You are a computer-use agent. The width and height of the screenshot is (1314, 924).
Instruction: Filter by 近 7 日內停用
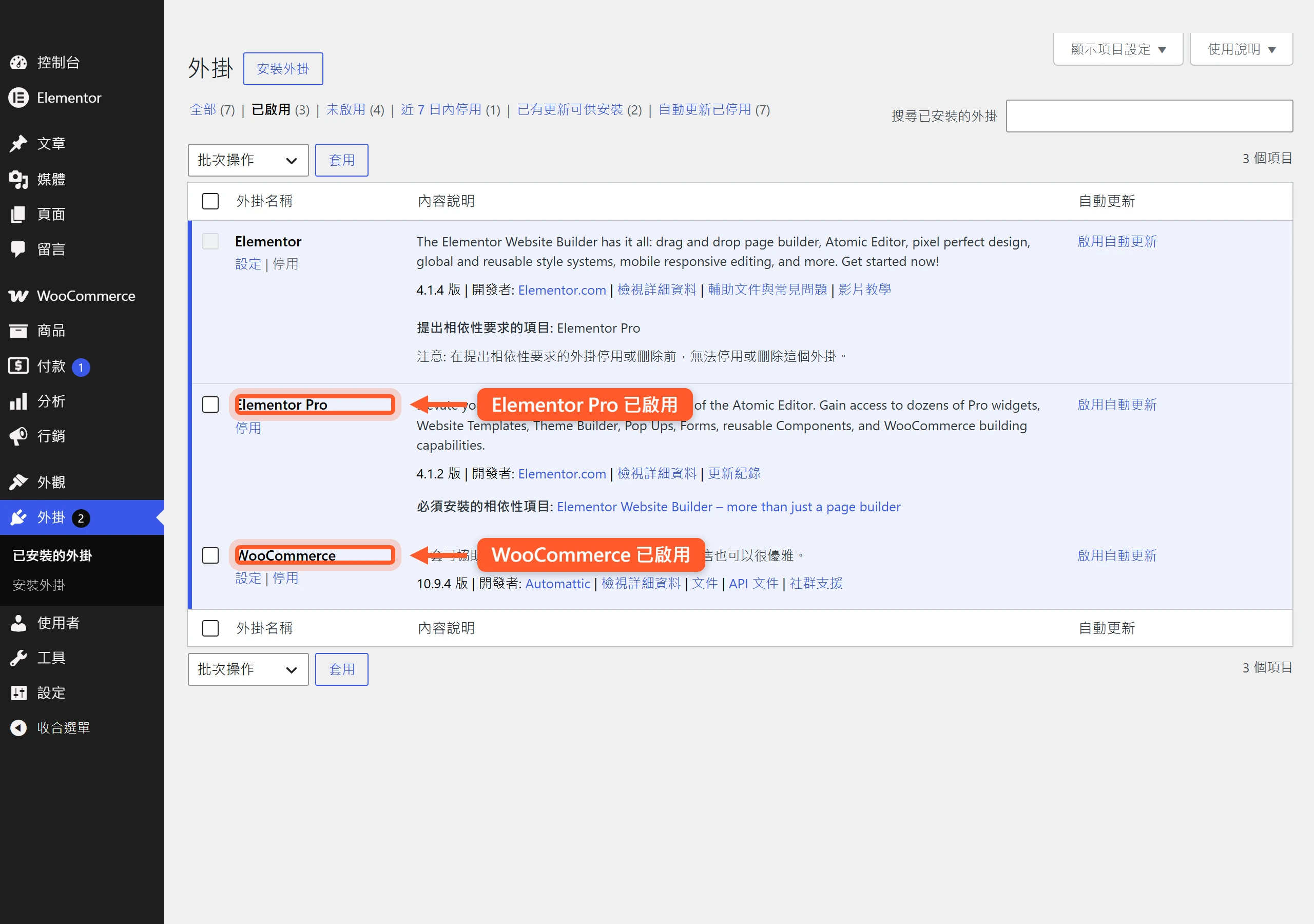[x=441, y=109]
